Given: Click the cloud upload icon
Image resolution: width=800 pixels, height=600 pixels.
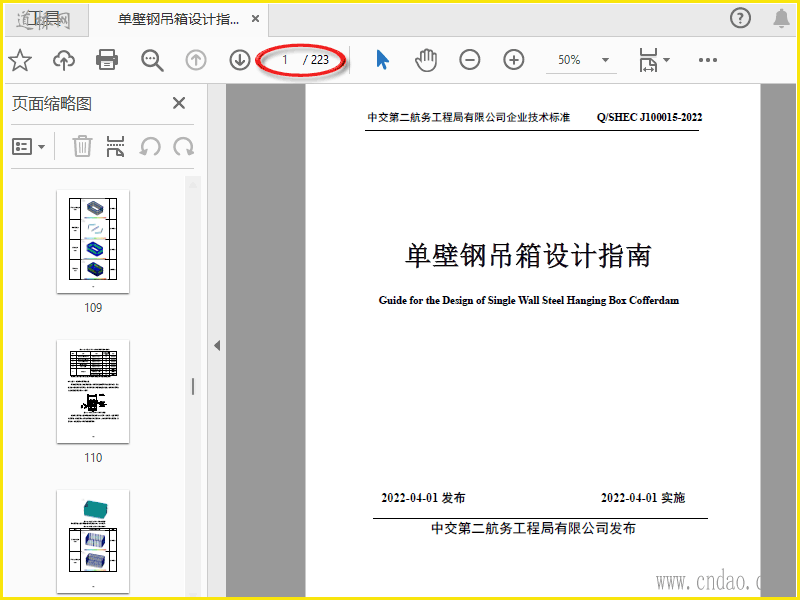Looking at the screenshot, I should (64, 60).
